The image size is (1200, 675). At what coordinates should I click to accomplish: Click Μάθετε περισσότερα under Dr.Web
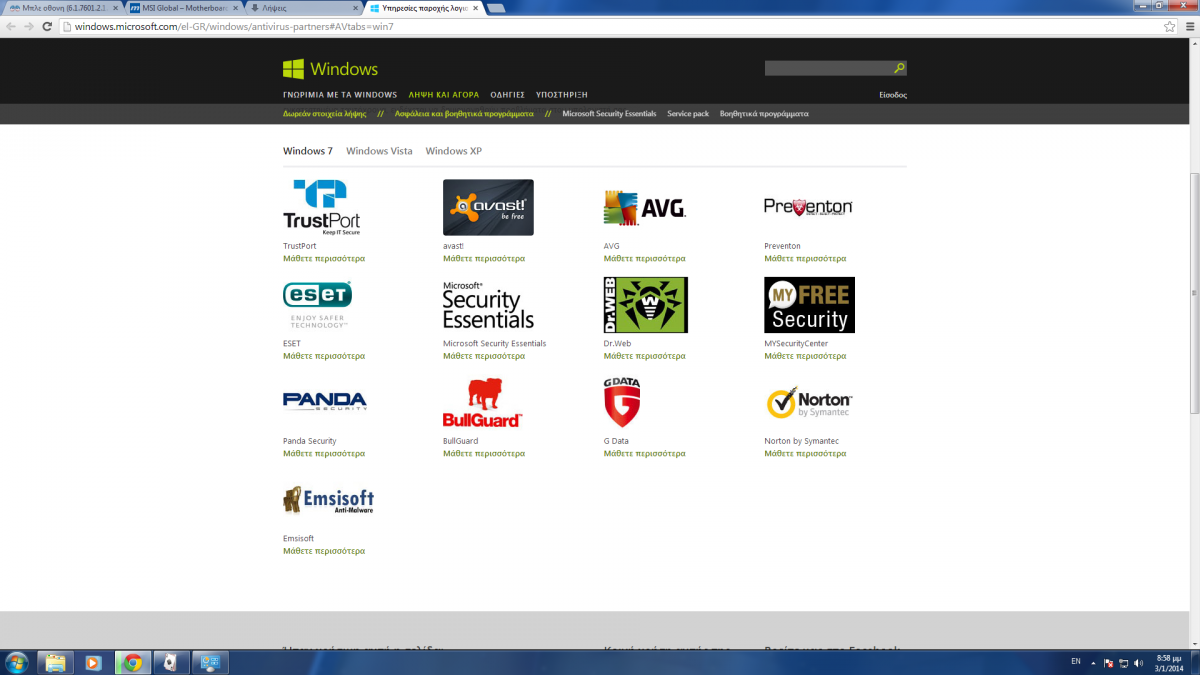pyautogui.click(x=645, y=356)
